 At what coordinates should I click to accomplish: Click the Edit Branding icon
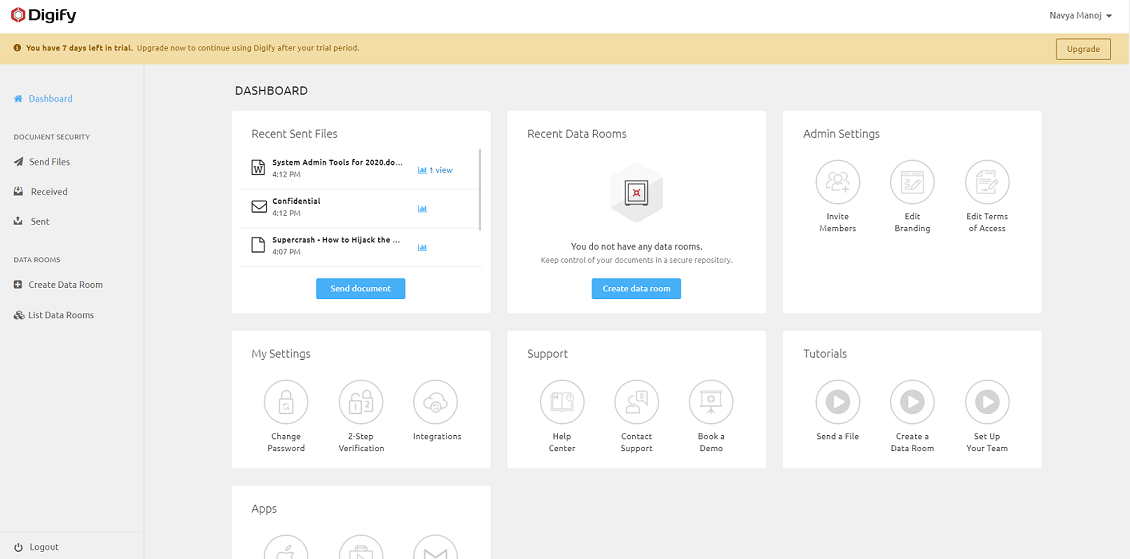point(912,183)
